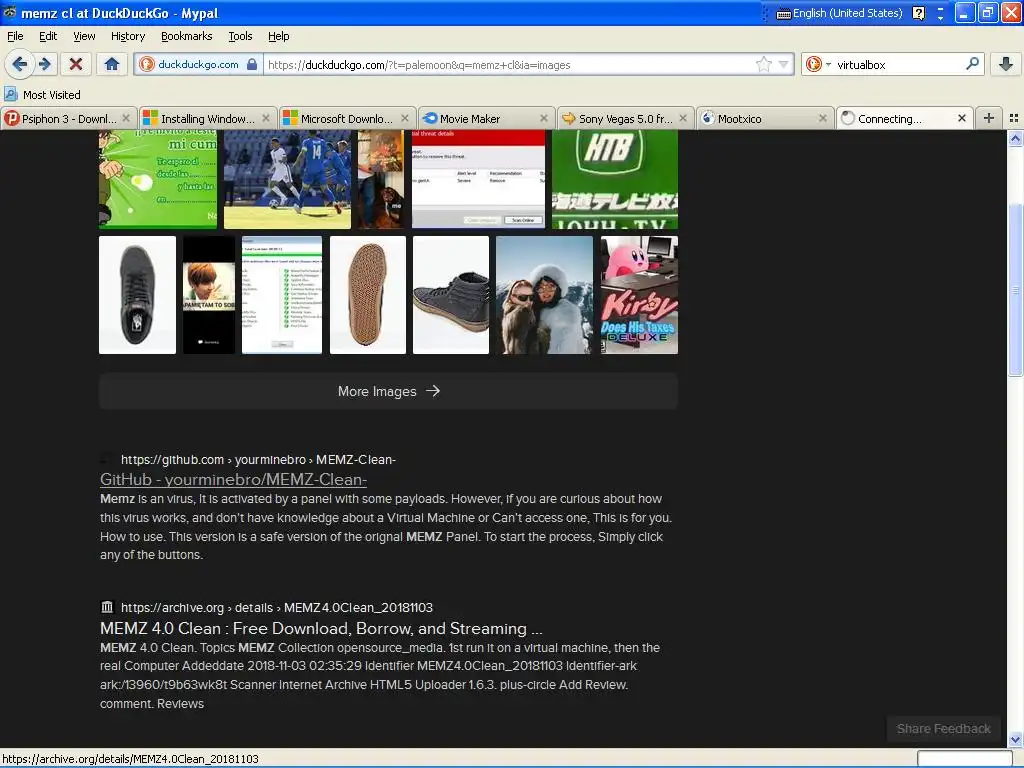The image size is (1024, 768).
Task: Open the Most Visited bookmarks folder
Action: coord(42,95)
